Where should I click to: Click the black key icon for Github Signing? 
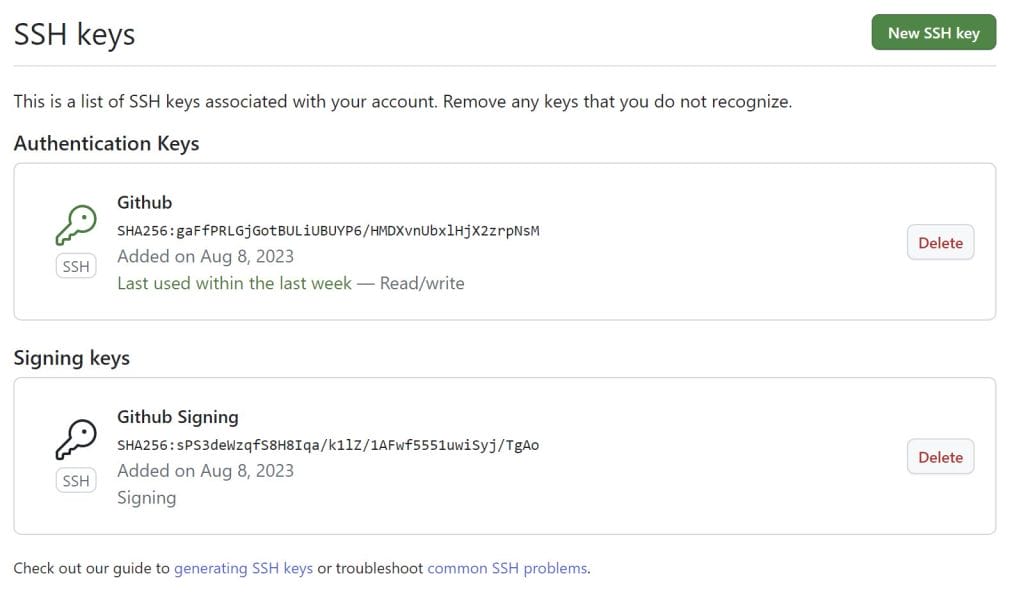pyautogui.click(x=76, y=440)
